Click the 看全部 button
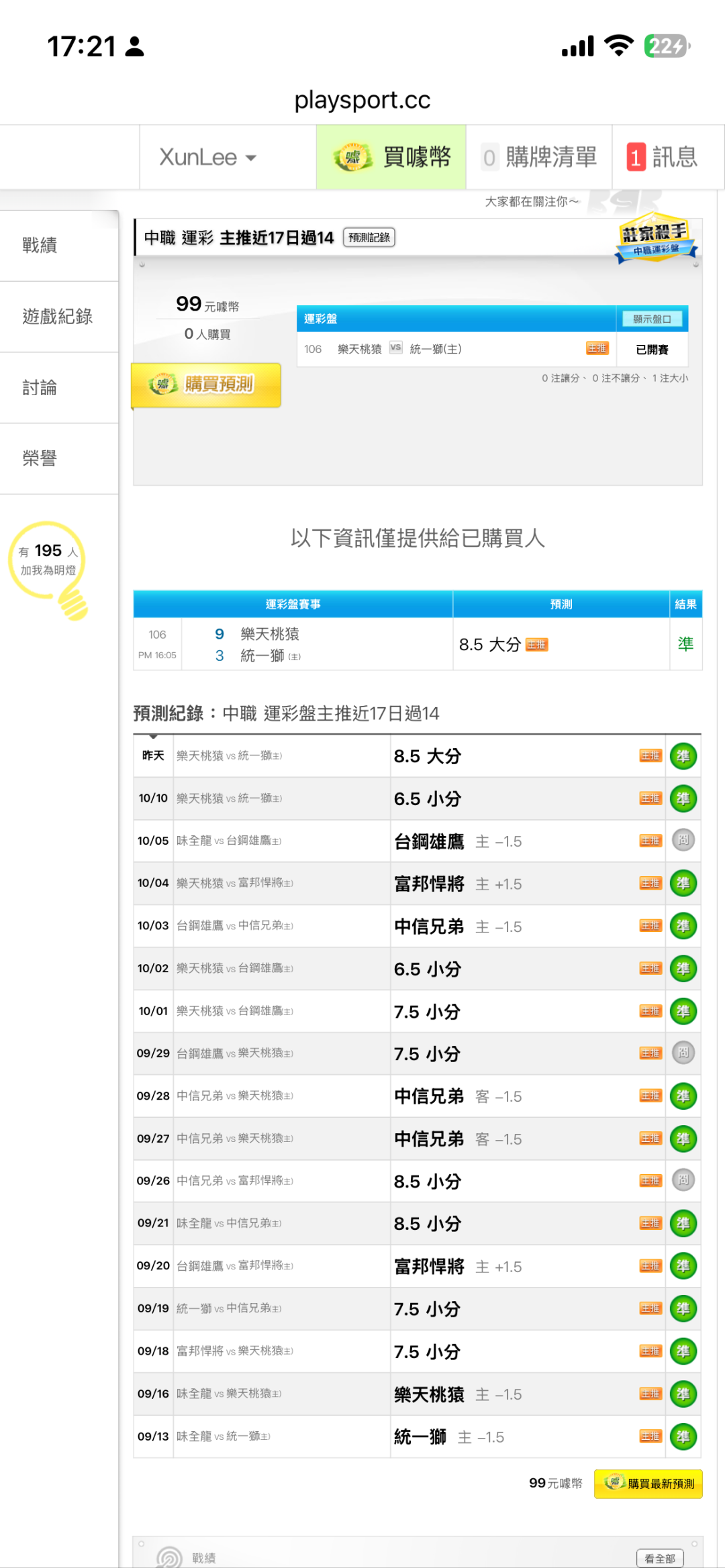This screenshot has height=1568, width=725. point(659,1558)
